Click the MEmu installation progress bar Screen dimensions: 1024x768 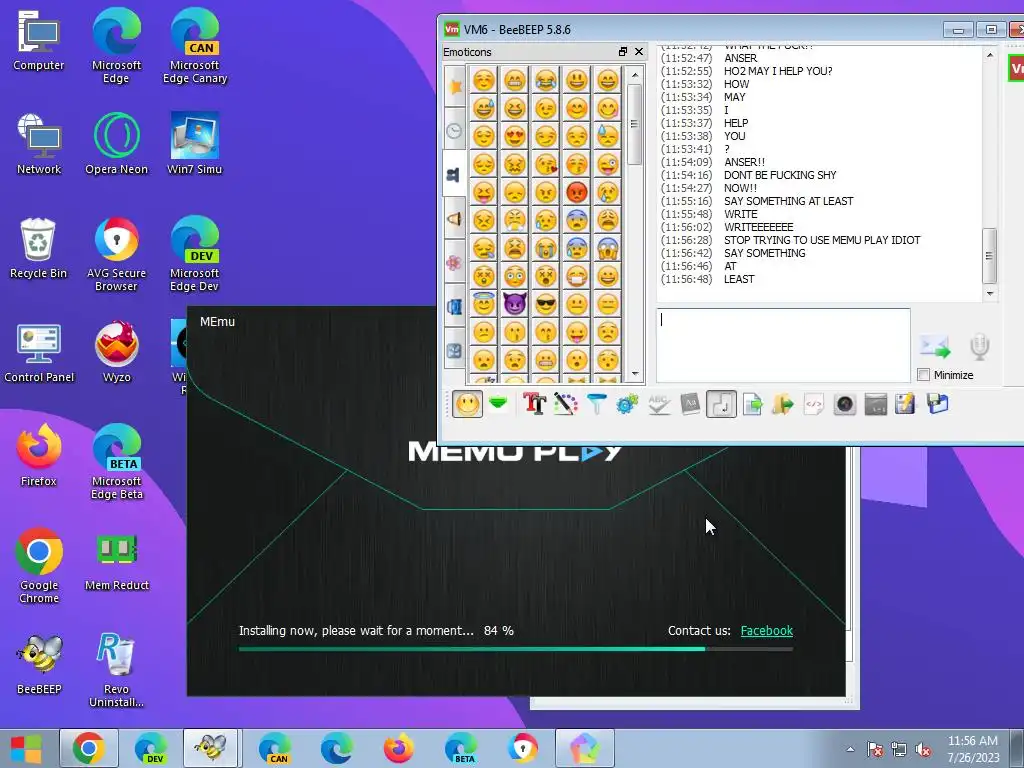(516, 649)
